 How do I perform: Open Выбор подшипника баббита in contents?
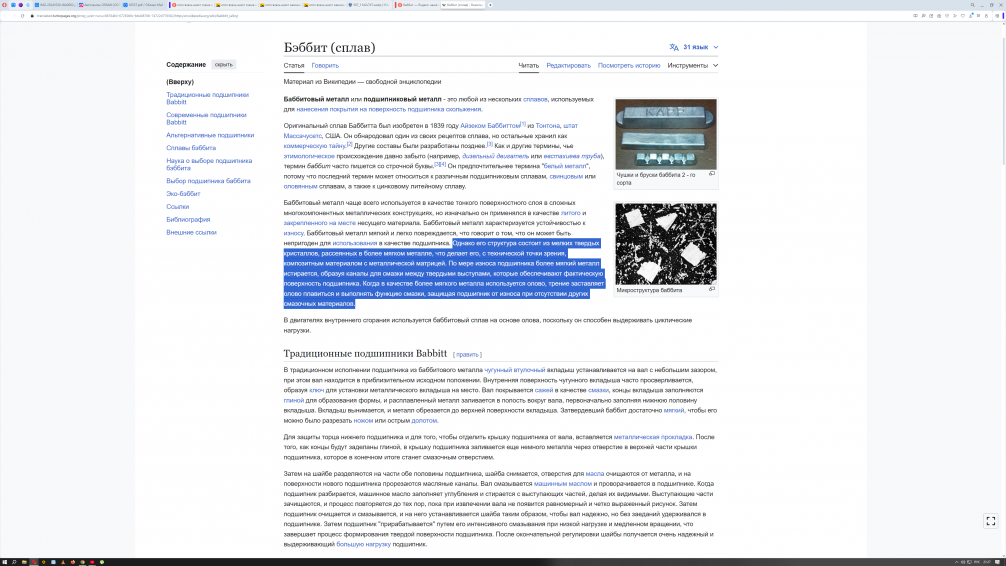208,181
